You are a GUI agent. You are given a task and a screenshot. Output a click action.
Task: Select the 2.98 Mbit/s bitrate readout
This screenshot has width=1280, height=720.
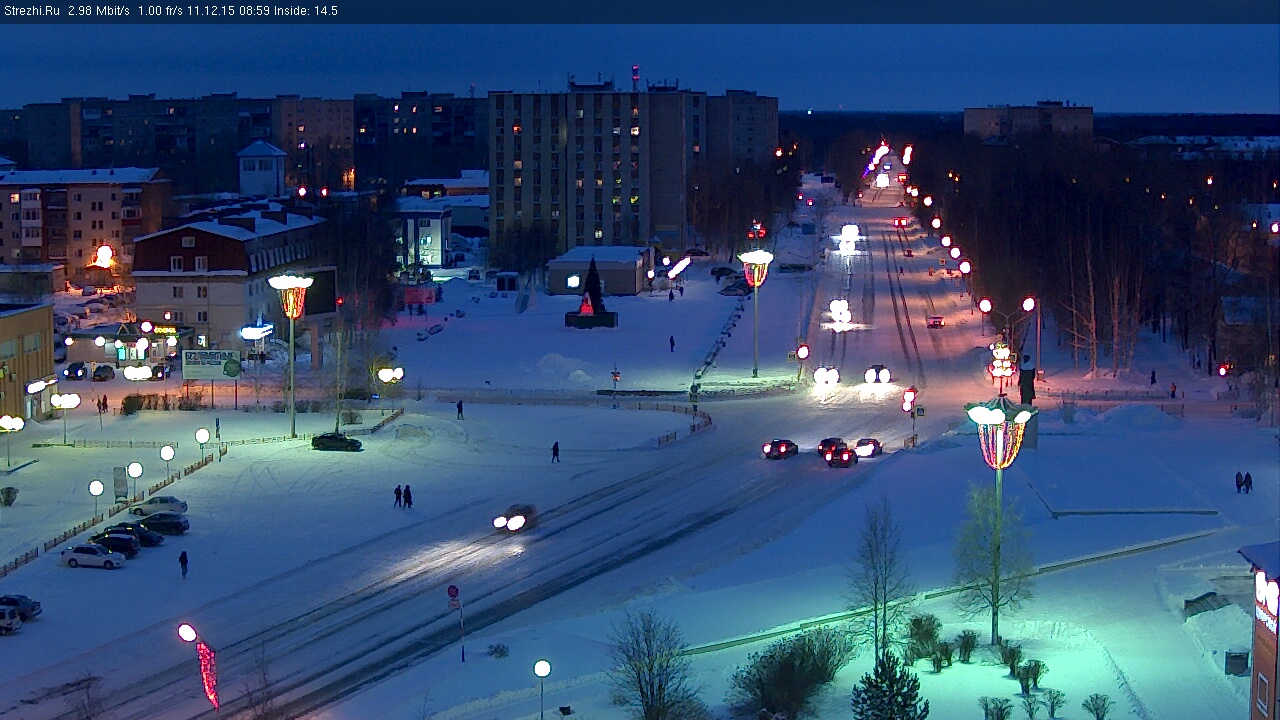[x=98, y=11]
